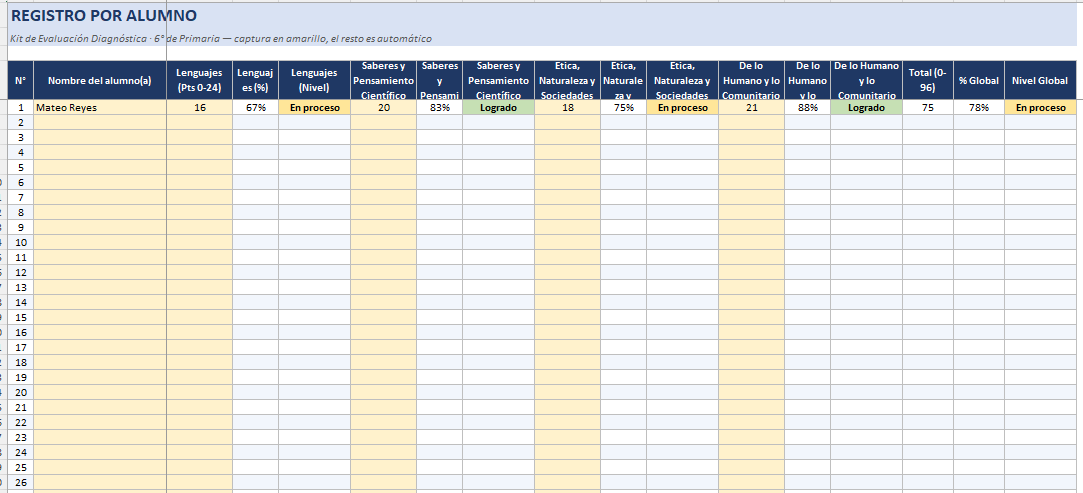
Task: Select the N° column header
Action: tap(20, 80)
